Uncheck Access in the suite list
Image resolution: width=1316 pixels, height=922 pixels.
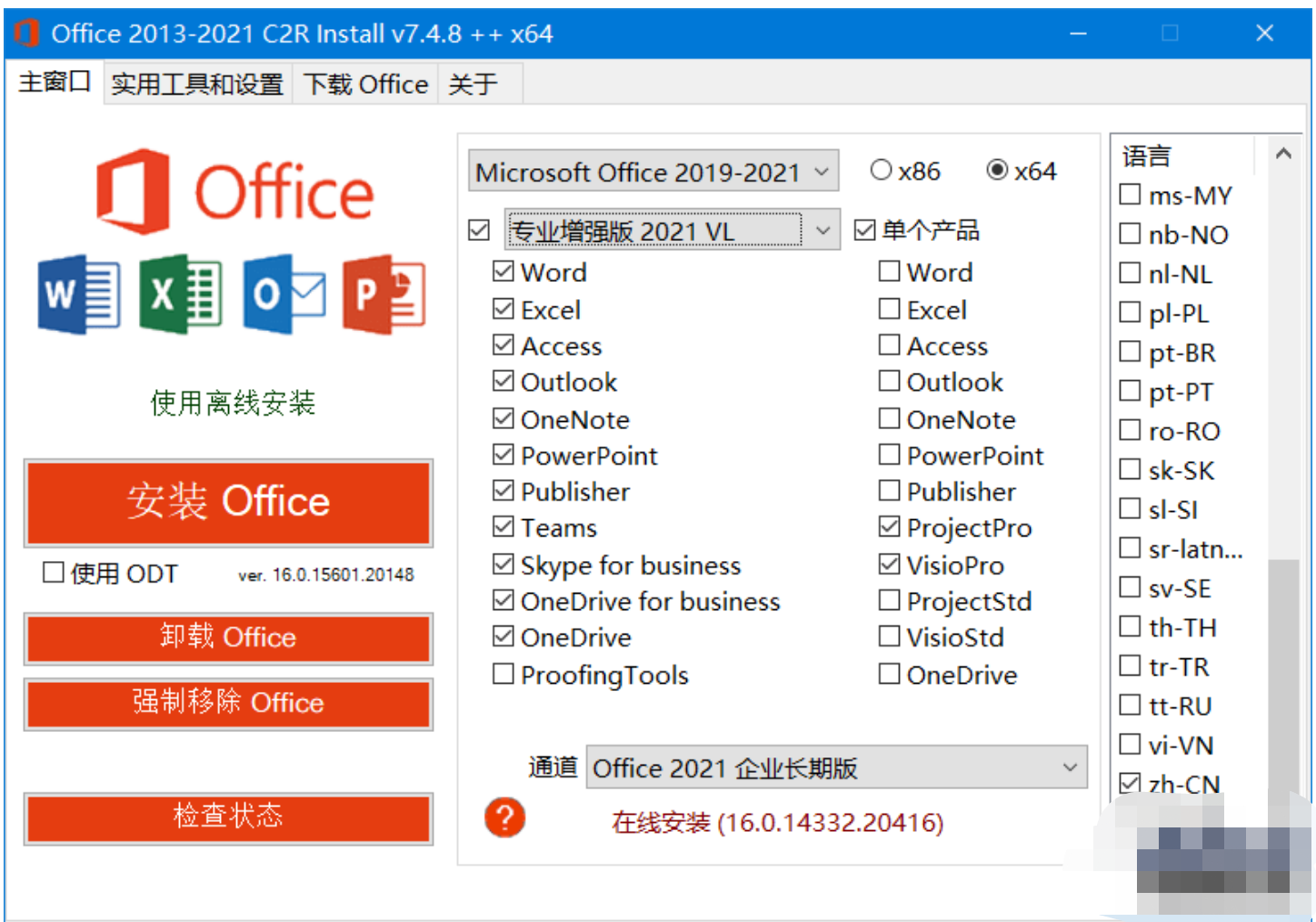click(x=503, y=346)
